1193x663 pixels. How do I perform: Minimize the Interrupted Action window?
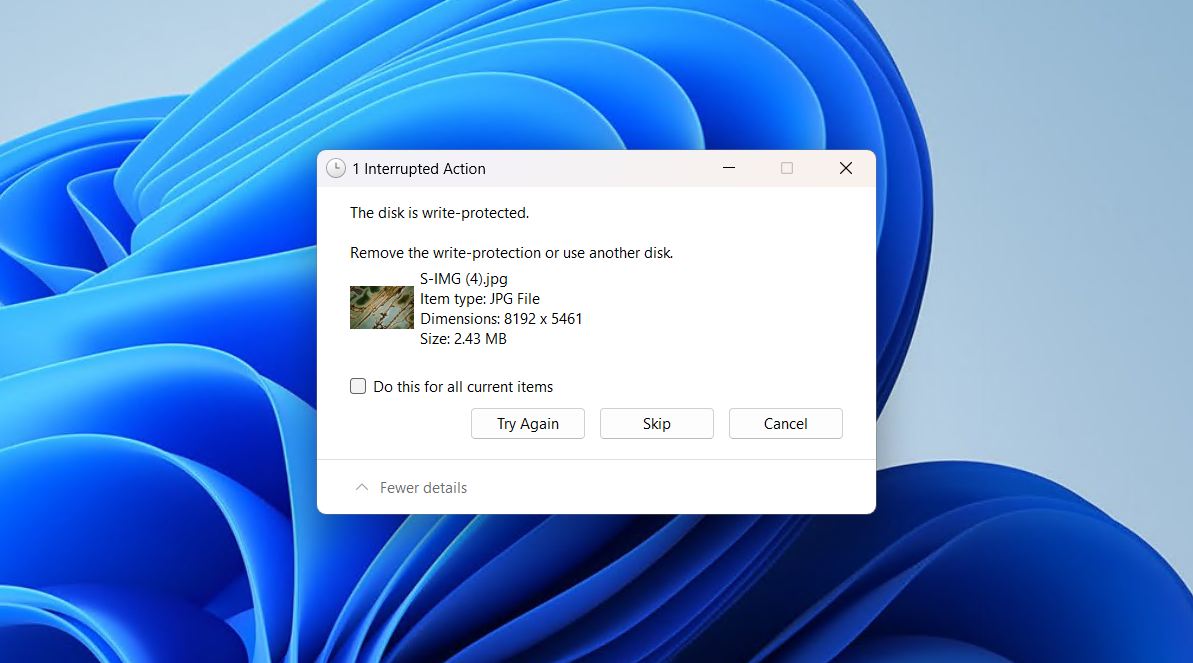pos(728,168)
